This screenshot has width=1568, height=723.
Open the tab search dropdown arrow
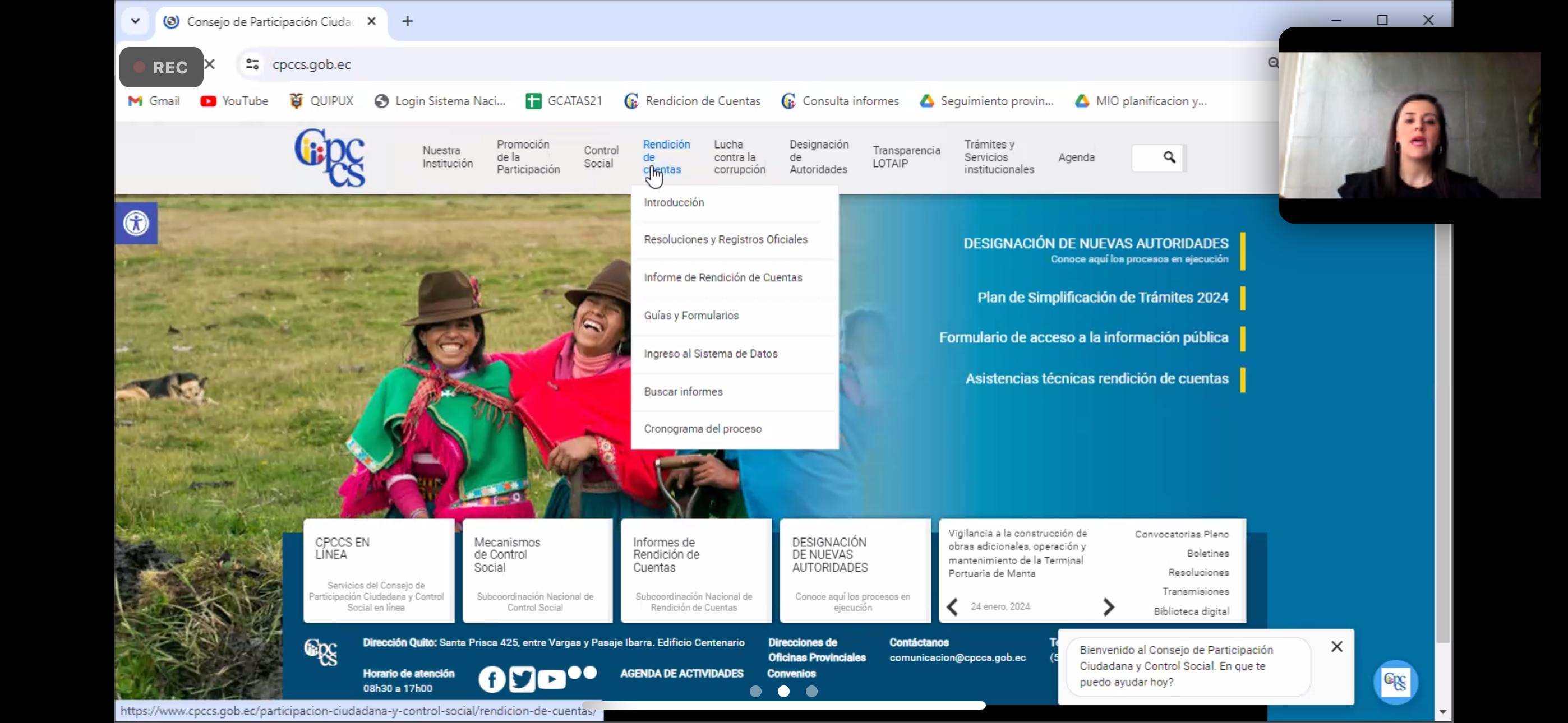point(135,21)
